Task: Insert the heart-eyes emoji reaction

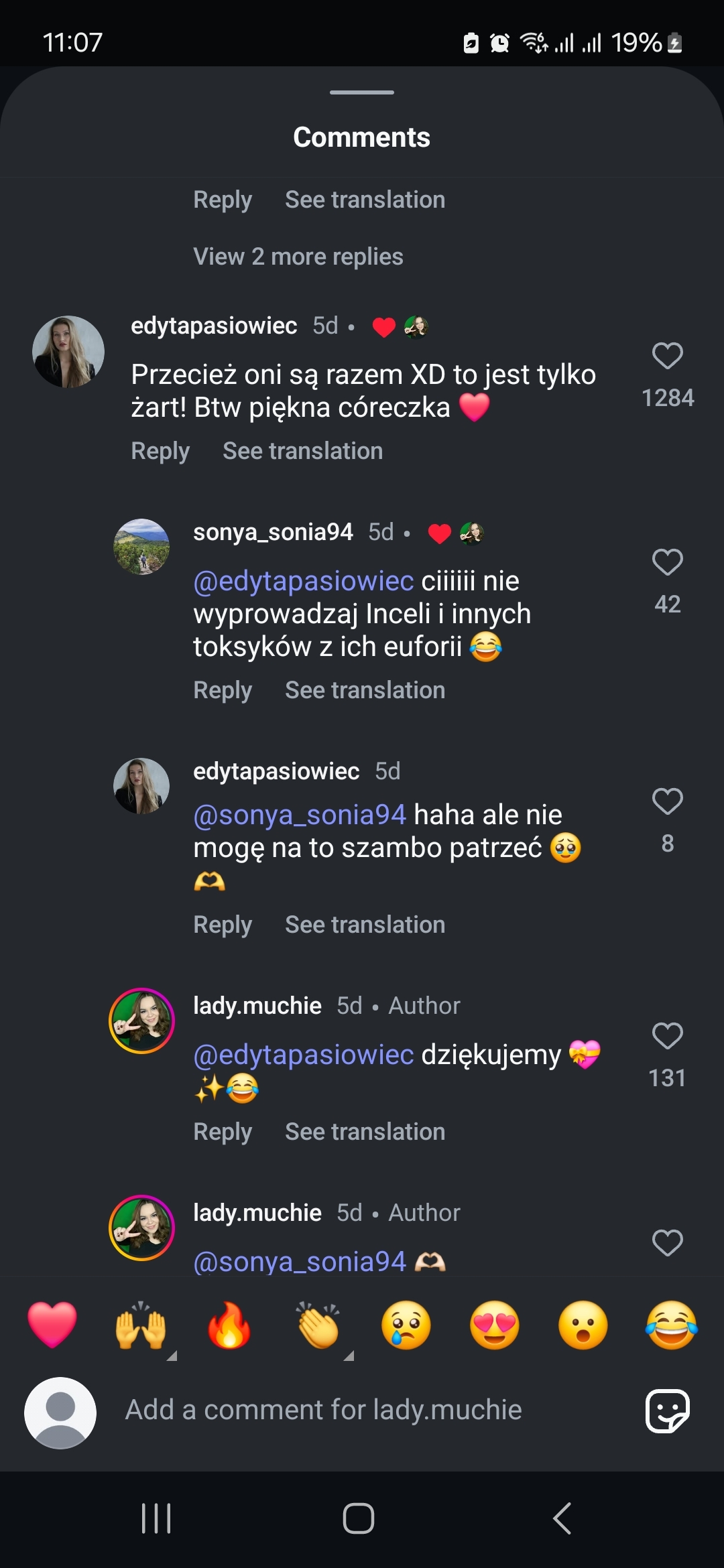Action: tap(495, 1325)
